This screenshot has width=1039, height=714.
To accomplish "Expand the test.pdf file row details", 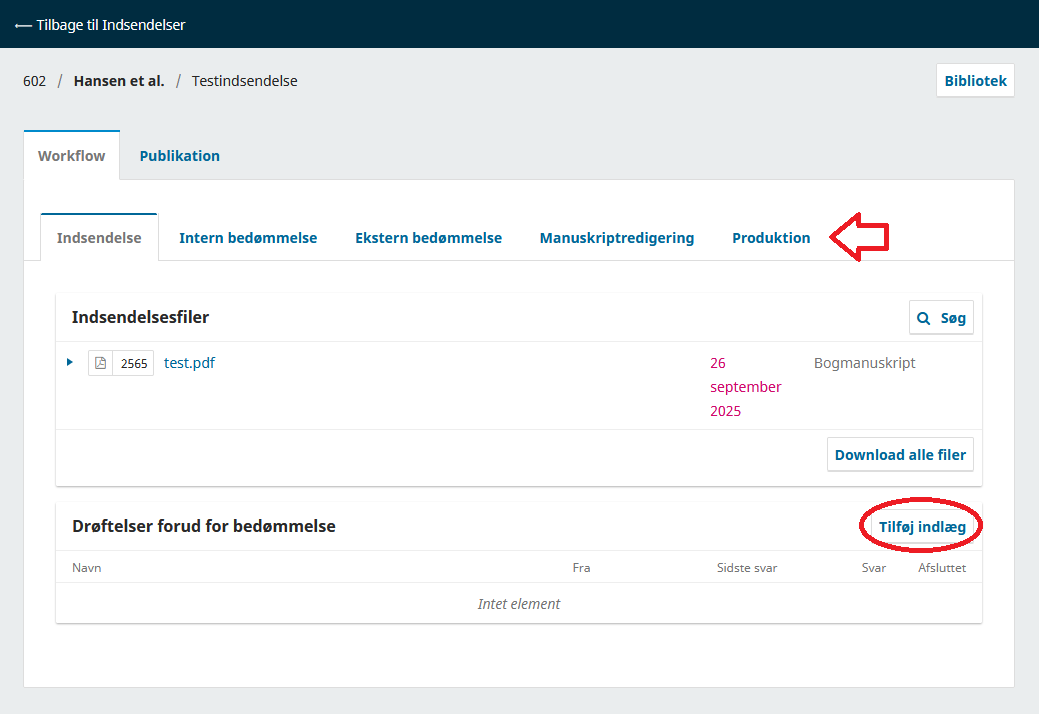I will click(x=70, y=362).
